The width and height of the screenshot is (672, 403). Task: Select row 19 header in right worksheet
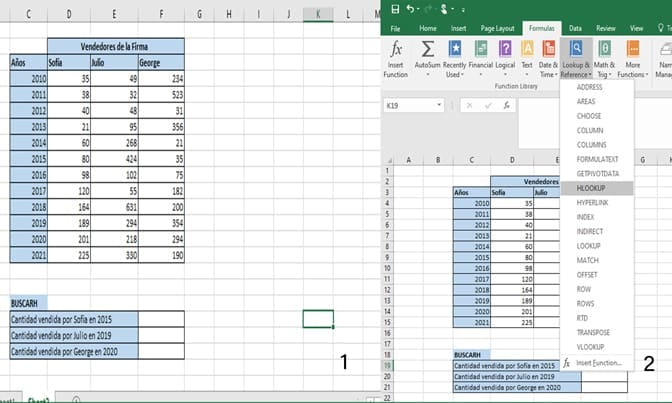coord(387,366)
